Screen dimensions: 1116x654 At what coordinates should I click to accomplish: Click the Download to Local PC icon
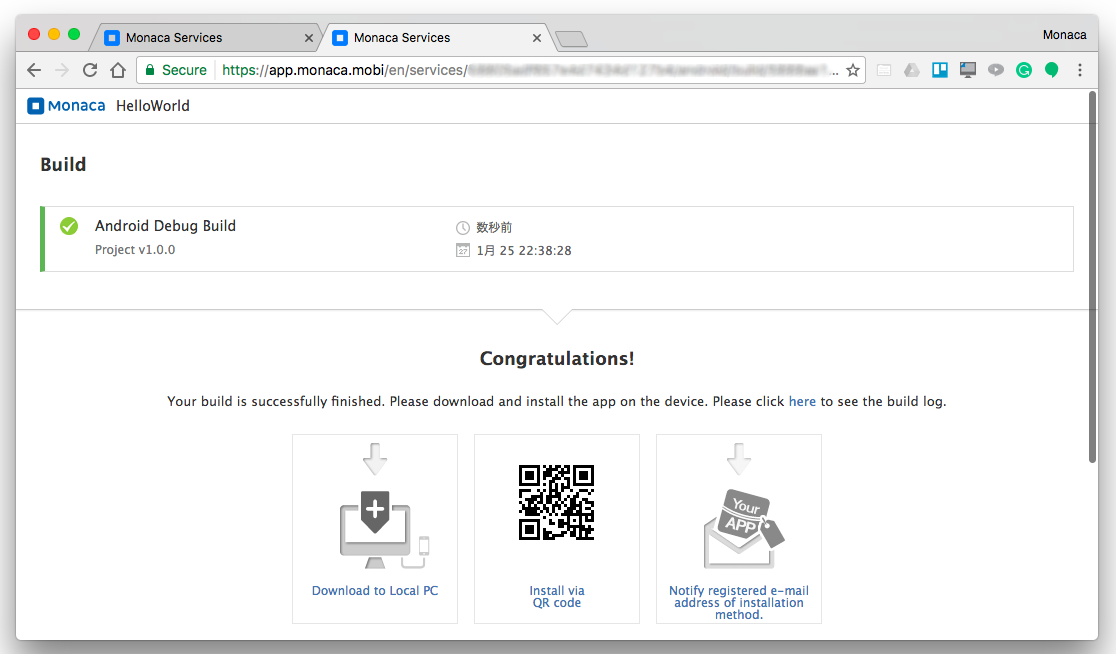point(375,523)
